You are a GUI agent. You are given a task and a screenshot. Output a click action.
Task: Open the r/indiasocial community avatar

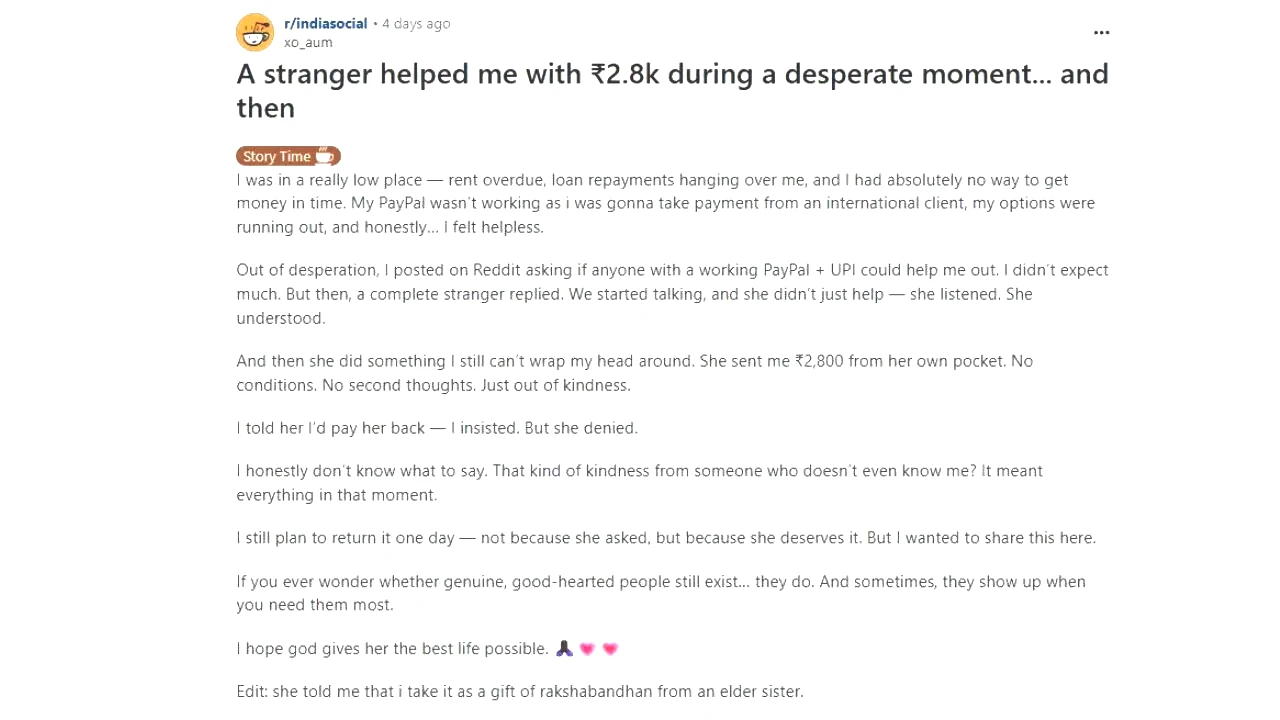click(x=255, y=32)
